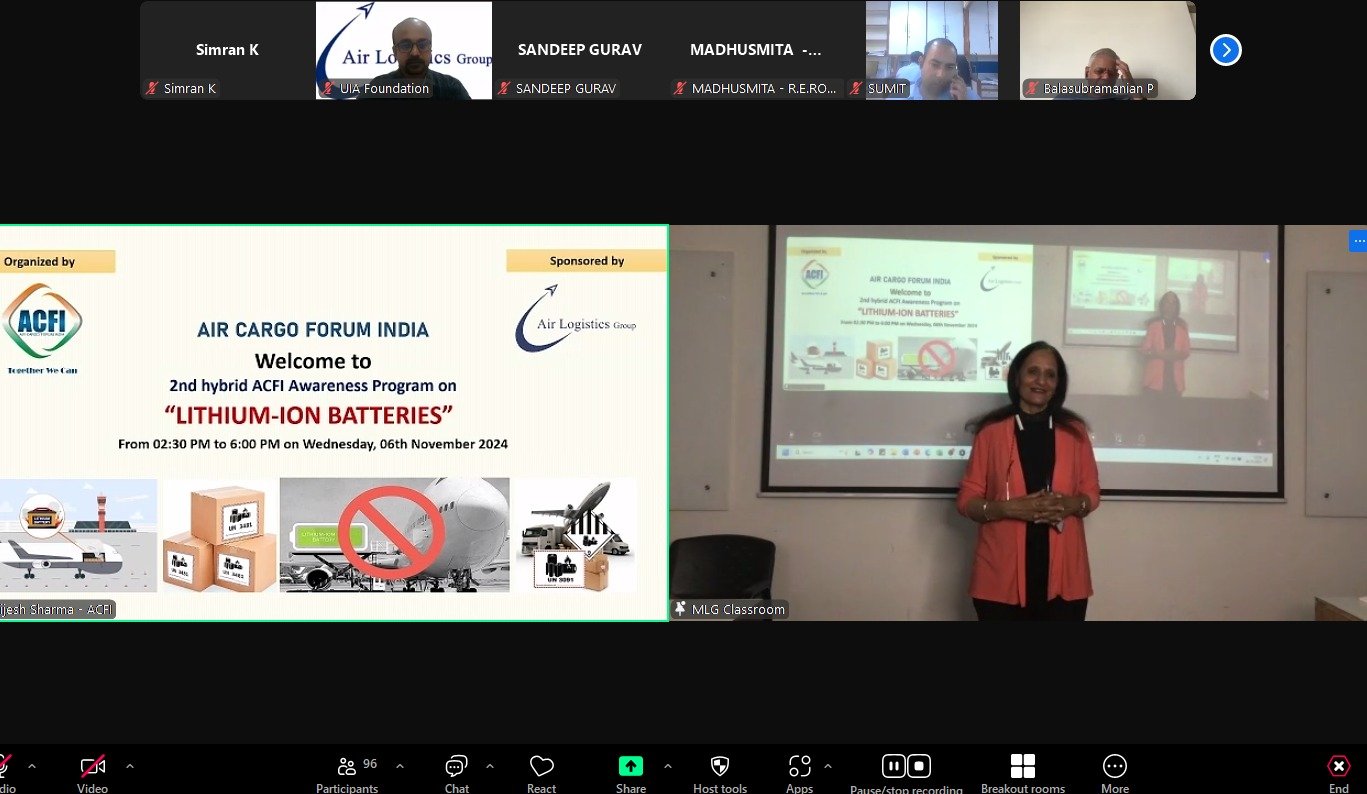Expand video options chevron

(129, 766)
